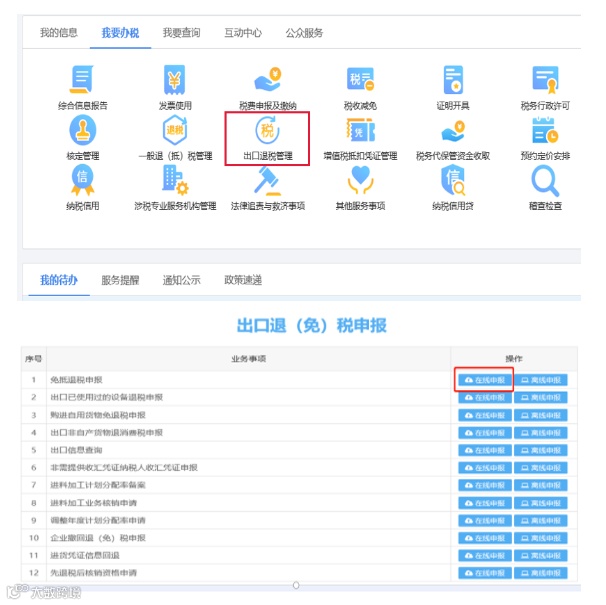Click 离线申报 for 先退税后核销资格申请
The height and width of the screenshot is (605, 606).
540,573
